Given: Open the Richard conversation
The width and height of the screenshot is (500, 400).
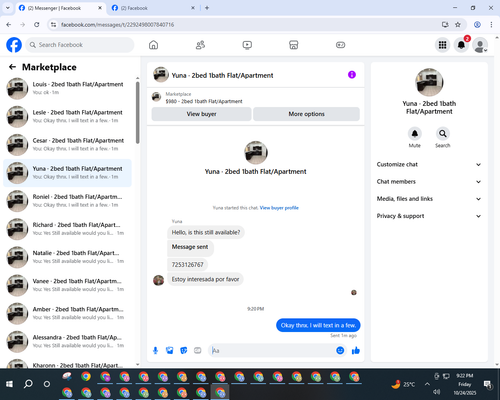Looking at the screenshot, I should click(67, 229).
